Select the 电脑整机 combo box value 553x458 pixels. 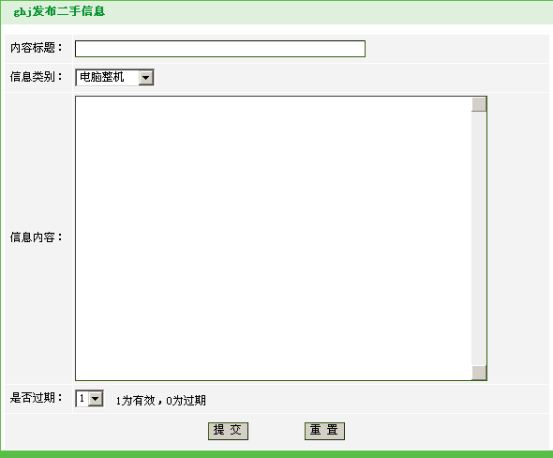(107, 78)
